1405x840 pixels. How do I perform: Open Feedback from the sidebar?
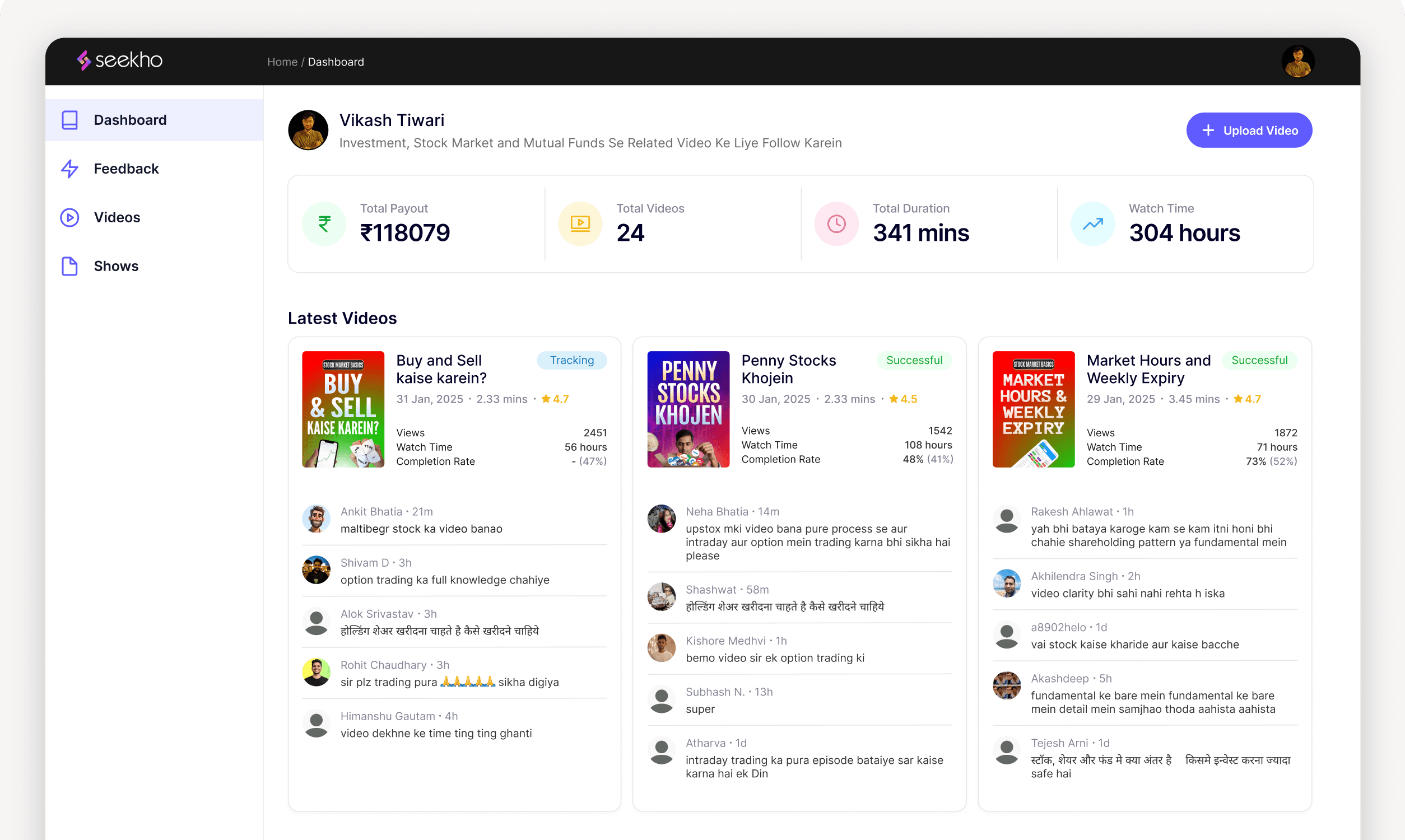coord(125,169)
